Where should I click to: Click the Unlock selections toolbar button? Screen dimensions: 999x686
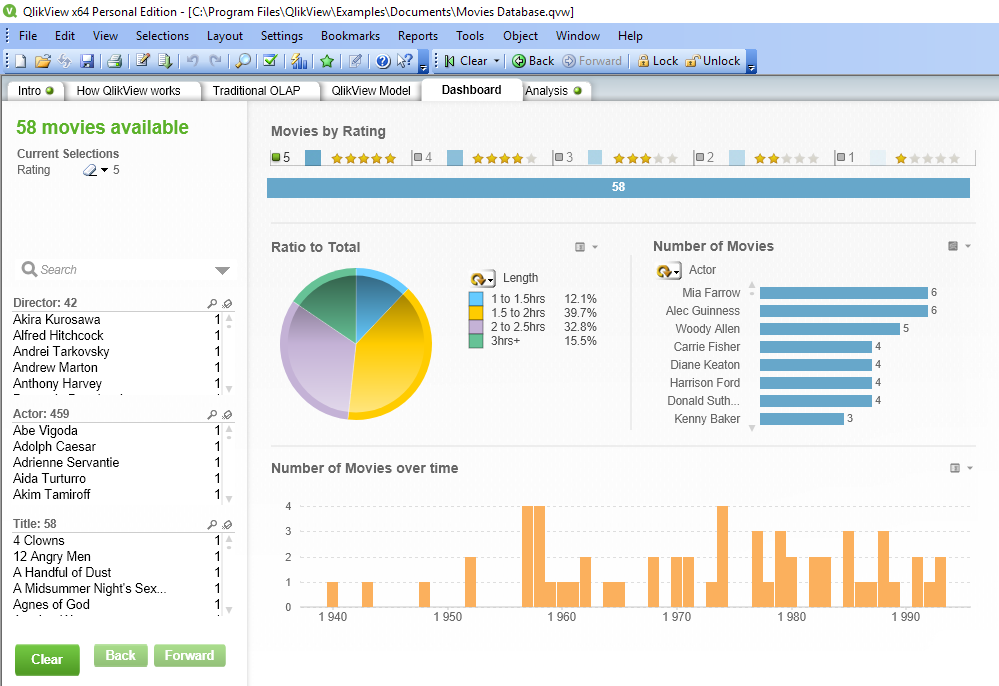tap(712, 61)
